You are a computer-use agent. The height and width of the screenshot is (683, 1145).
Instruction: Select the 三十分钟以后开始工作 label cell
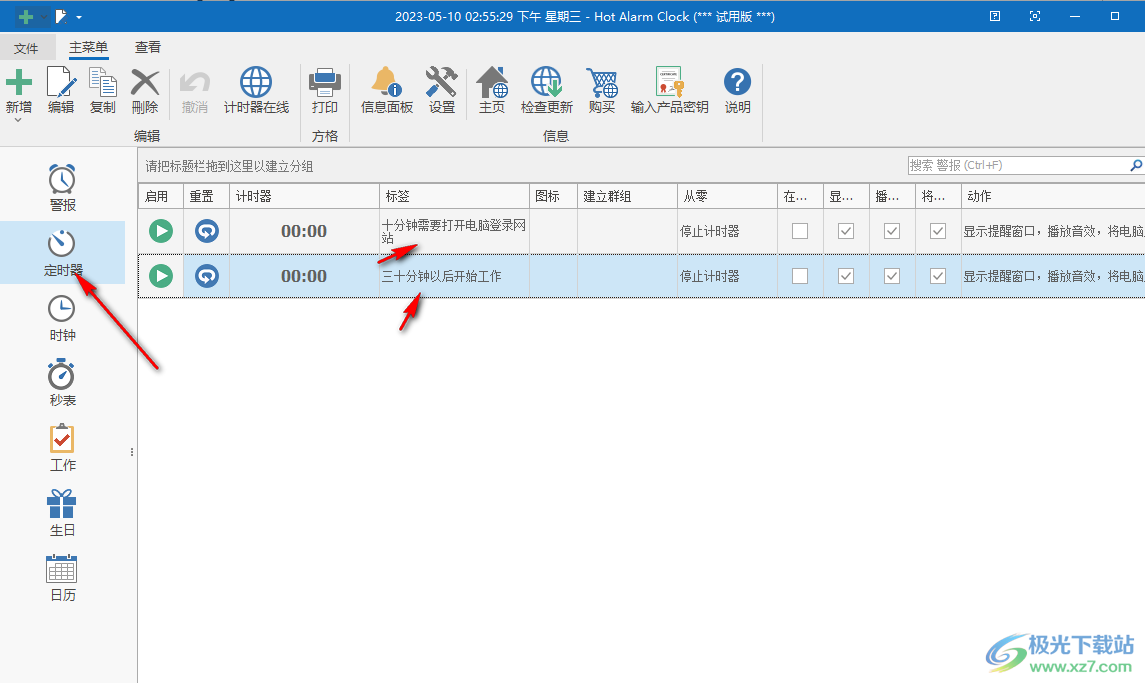[x=454, y=276]
